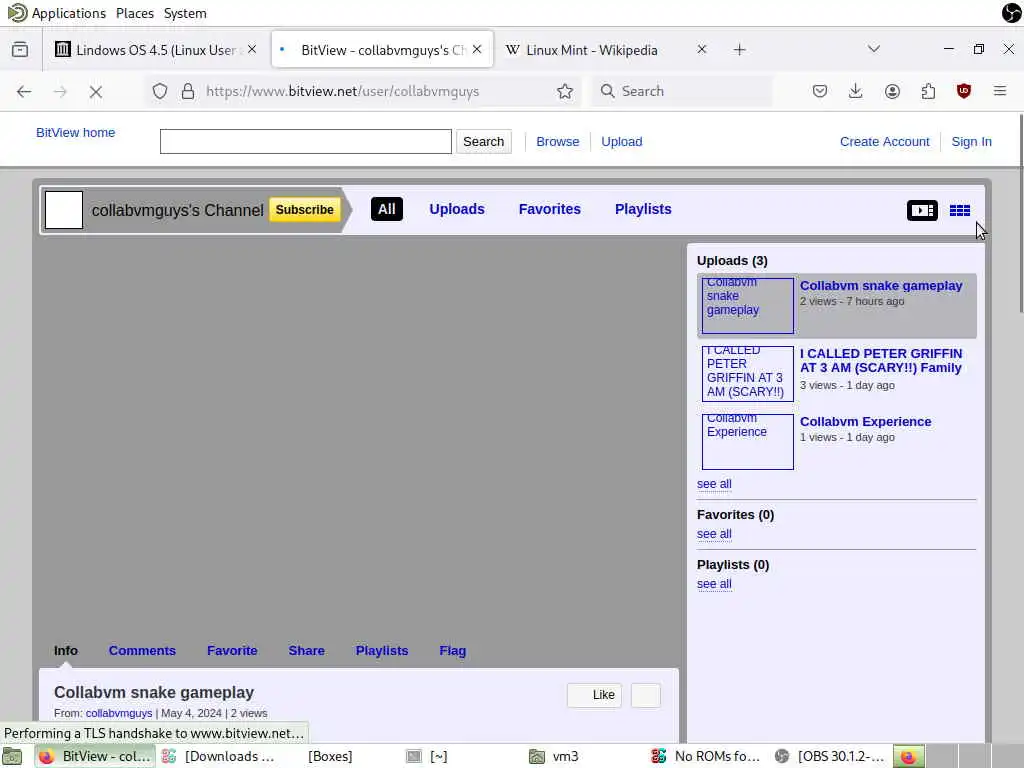This screenshot has width=1024, height=768.
Task: Open the Firefox hamburger menu
Action: pos(1000,91)
